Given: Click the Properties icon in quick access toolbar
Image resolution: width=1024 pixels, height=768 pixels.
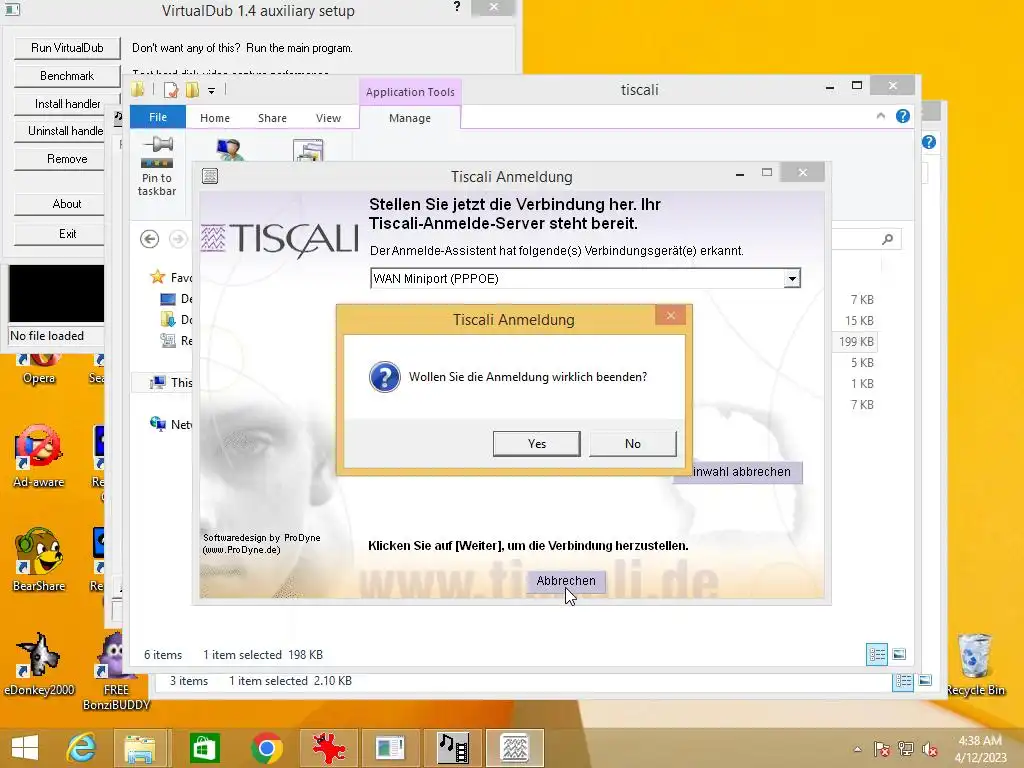Looking at the screenshot, I should pyautogui.click(x=171, y=90).
